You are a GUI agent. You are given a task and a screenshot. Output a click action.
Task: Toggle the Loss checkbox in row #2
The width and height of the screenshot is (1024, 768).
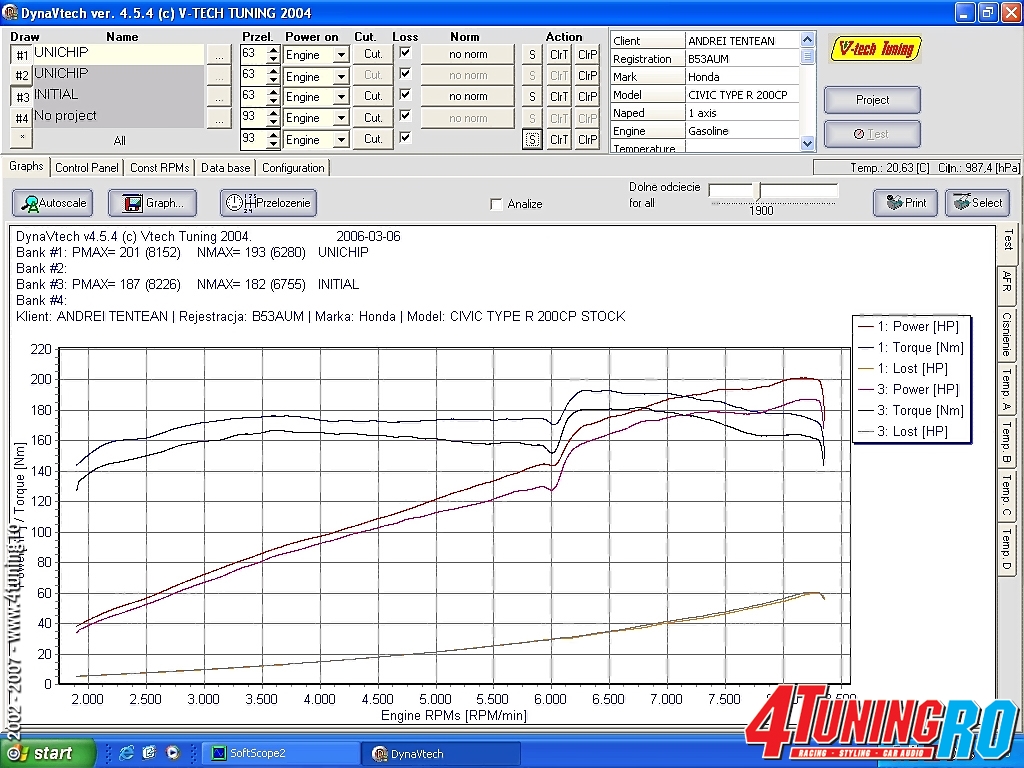(x=405, y=73)
